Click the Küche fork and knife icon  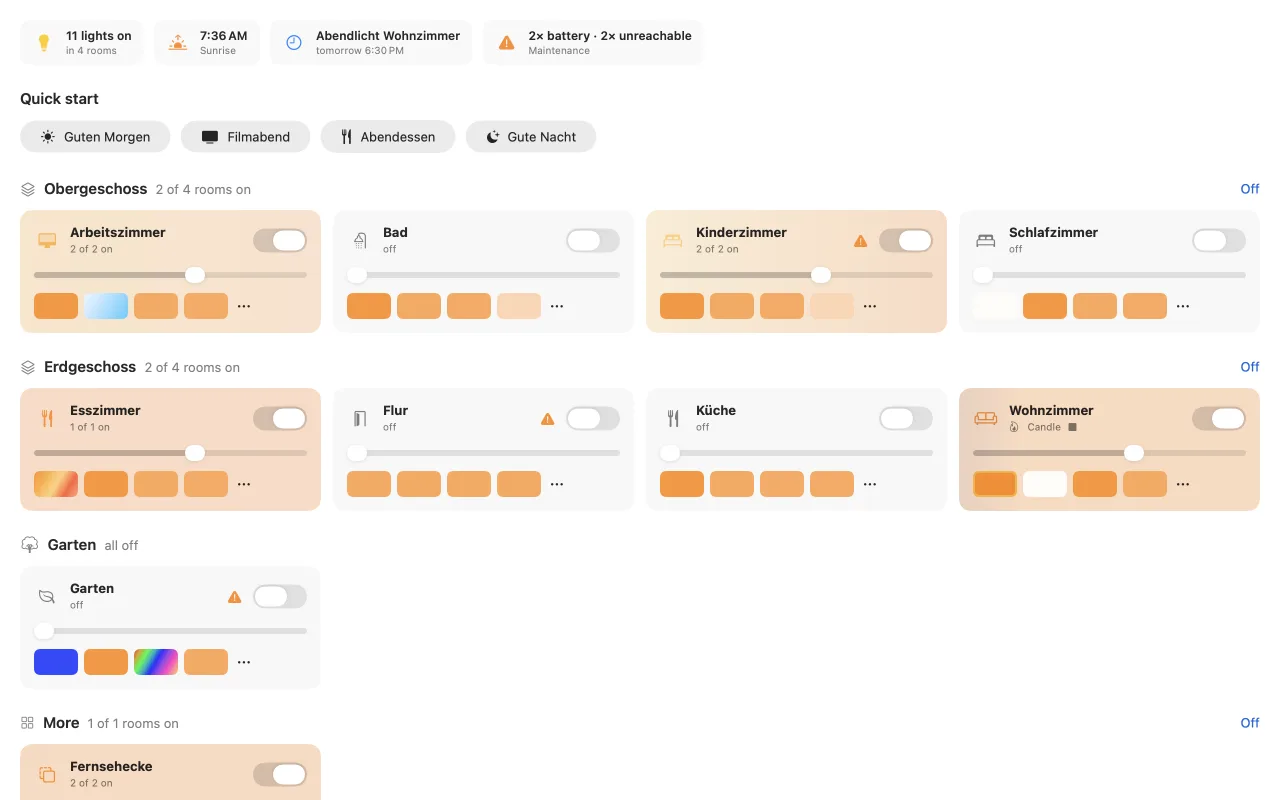click(673, 418)
